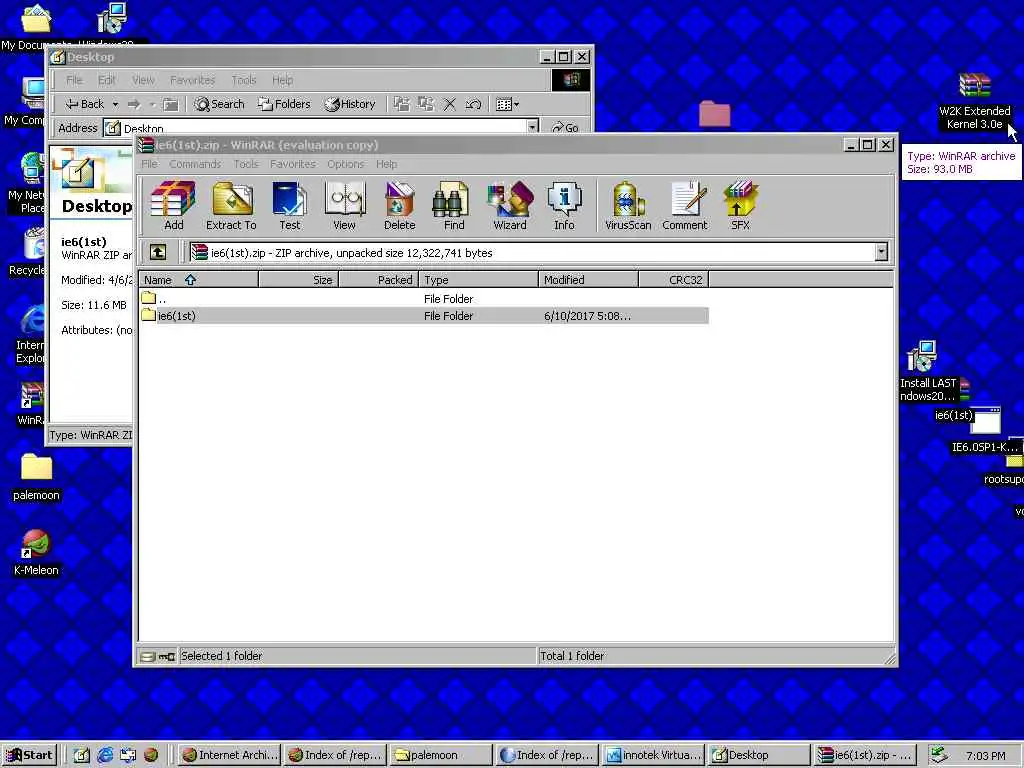1024x768 pixels.
Task: Open the WinRAR Tools menu
Action: pyautogui.click(x=246, y=164)
